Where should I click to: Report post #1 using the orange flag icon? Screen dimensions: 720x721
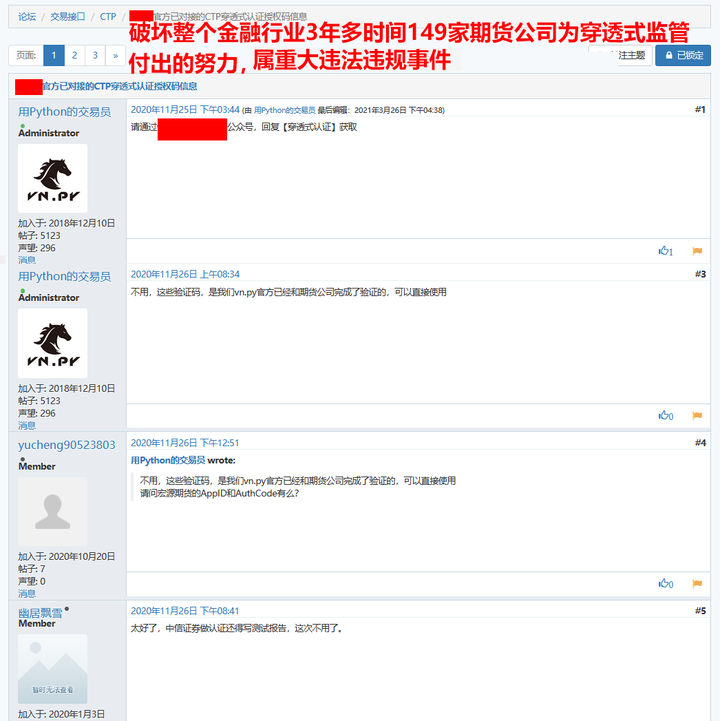tap(697, 251)
